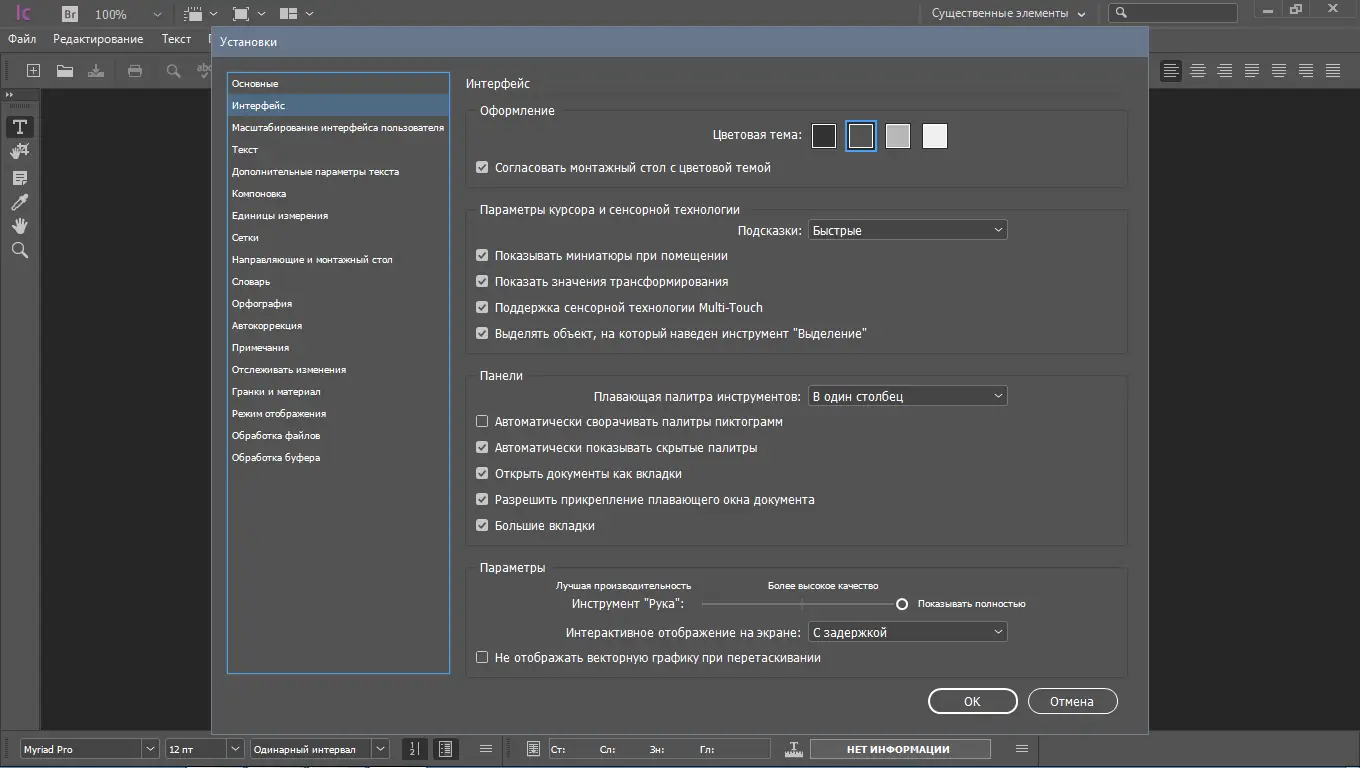Click the align left paragraph icon
Viewport: 1360px width, 768px height.
[x=1171, y=71]
